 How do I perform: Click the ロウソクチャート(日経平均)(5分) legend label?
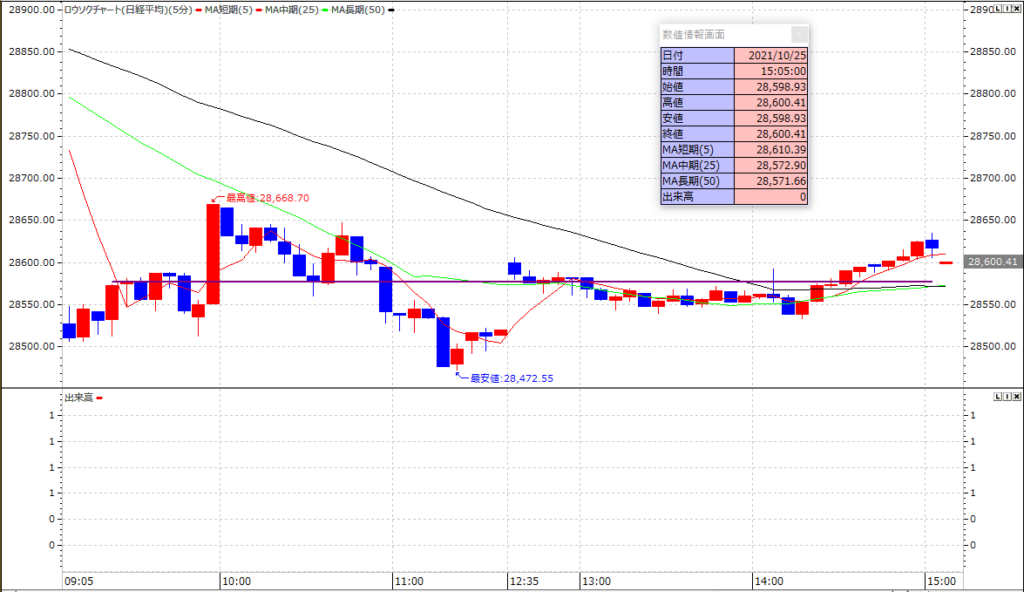[130, 9]
